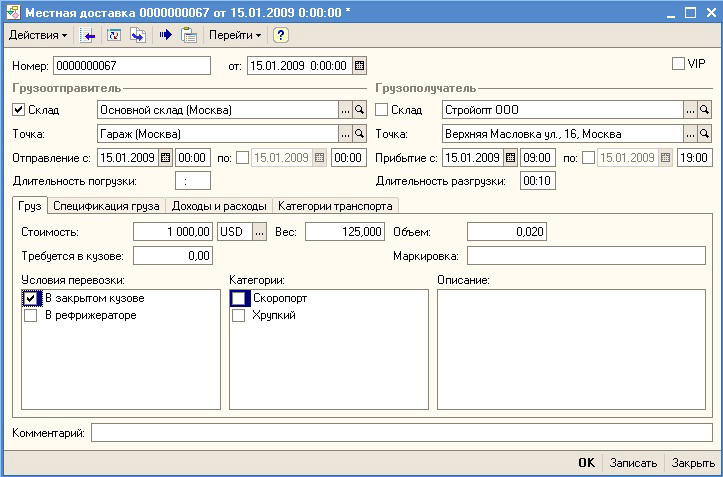Click magnifier icon beside Основной склад field
This screenshot has height=477, width=723.
pyautogui.click(x=360, y=110)
